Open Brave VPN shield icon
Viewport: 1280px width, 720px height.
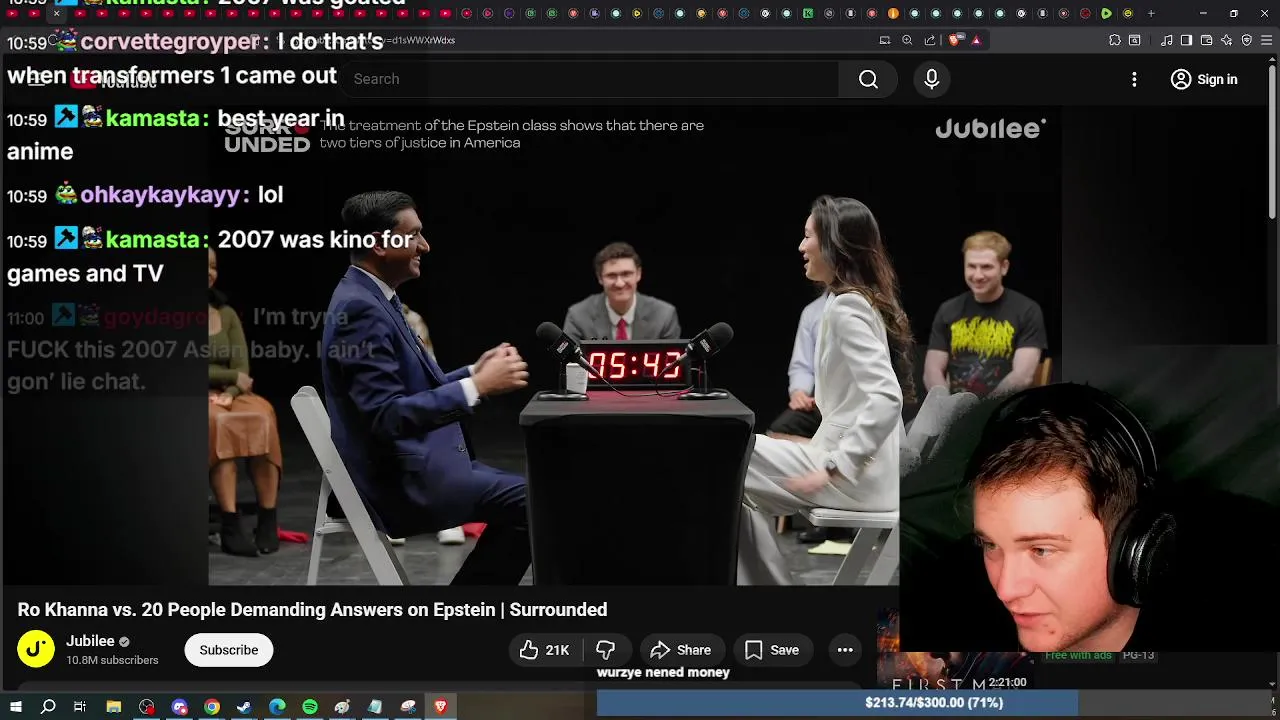coord(1247,40)
